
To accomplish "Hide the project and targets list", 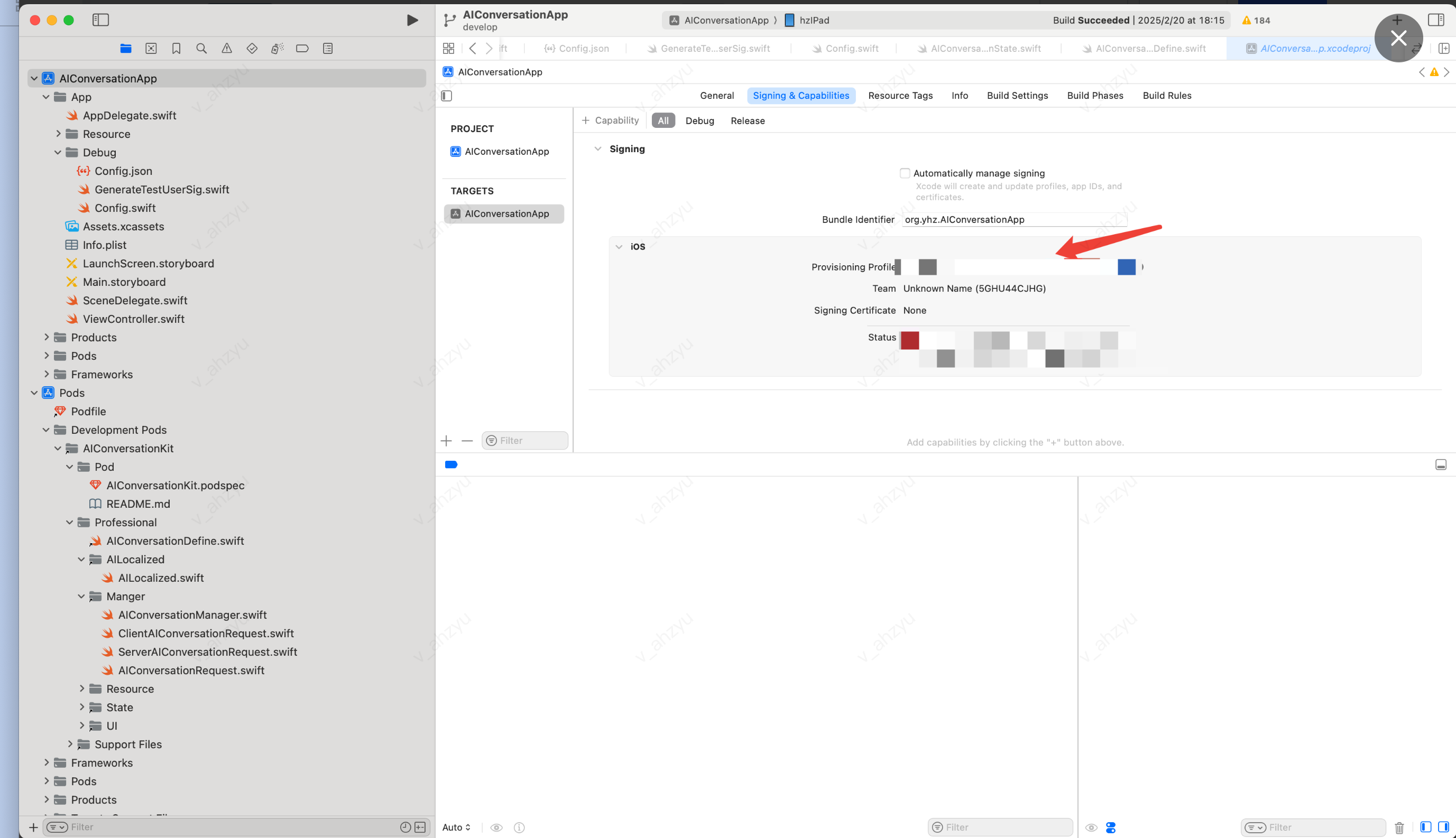I will pyautogui.click(x=447, y=96).
